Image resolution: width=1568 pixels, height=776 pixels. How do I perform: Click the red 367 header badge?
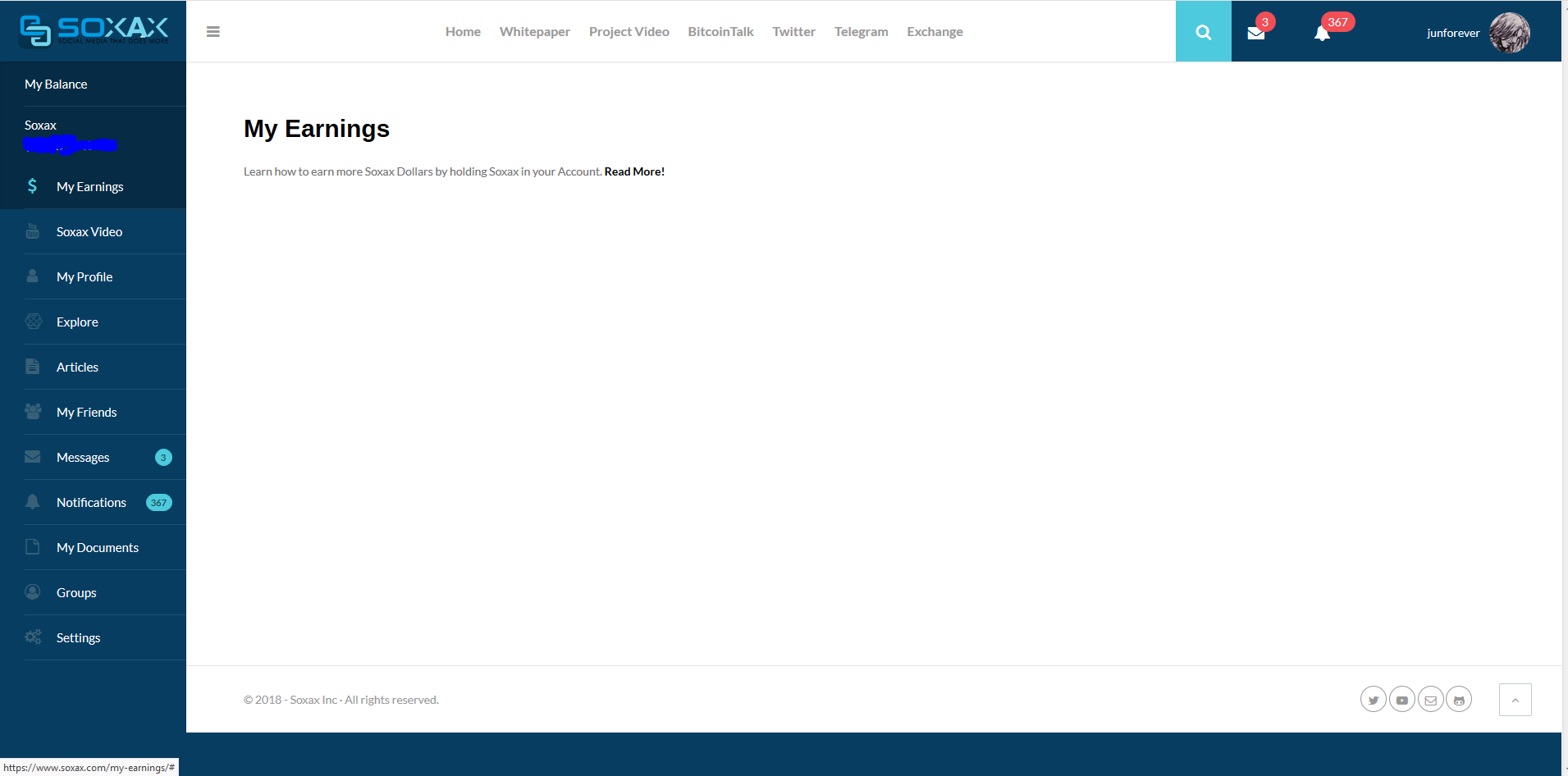pos(1337,22)
